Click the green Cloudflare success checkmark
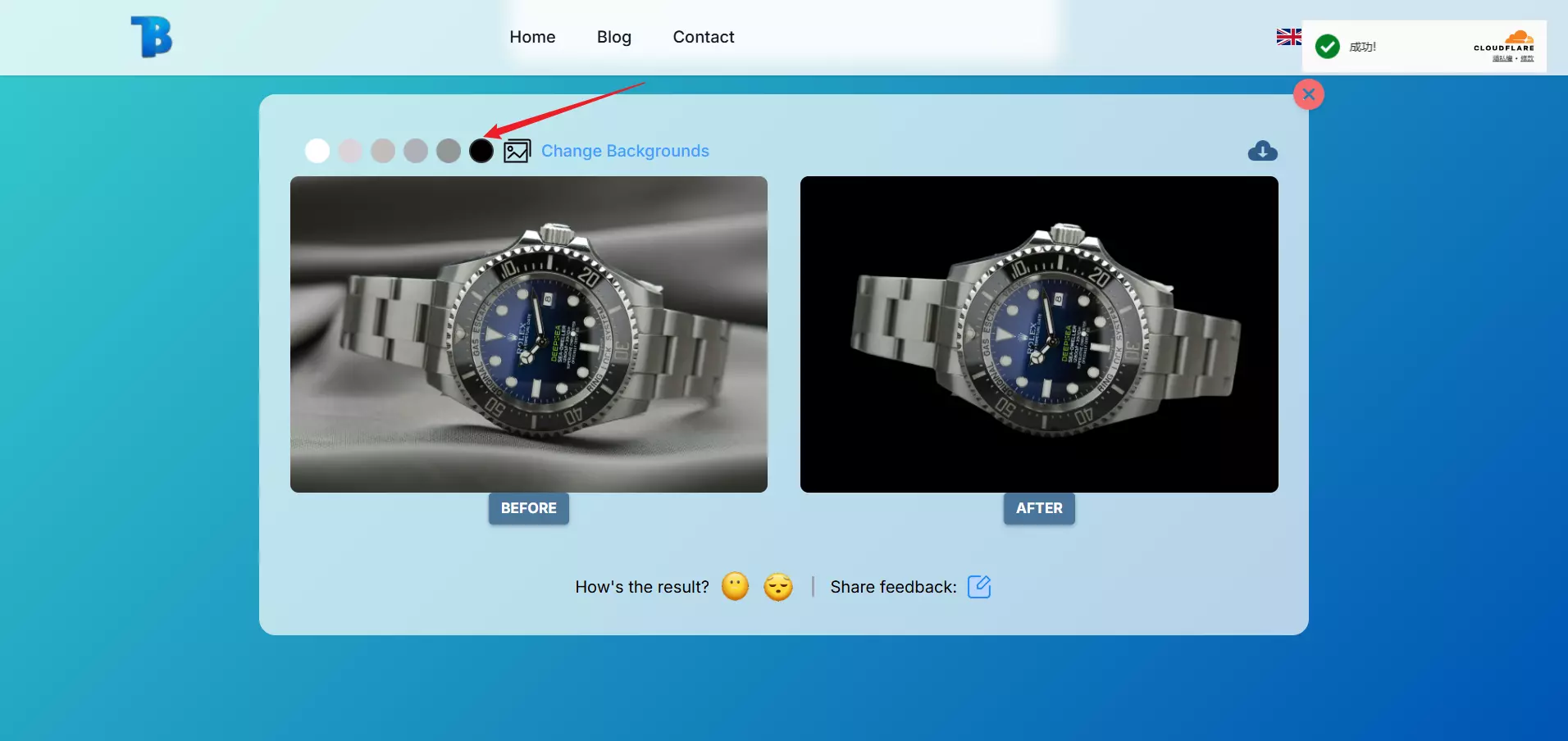Screen dimensions: 1568x741 (x=1328, y=47)
